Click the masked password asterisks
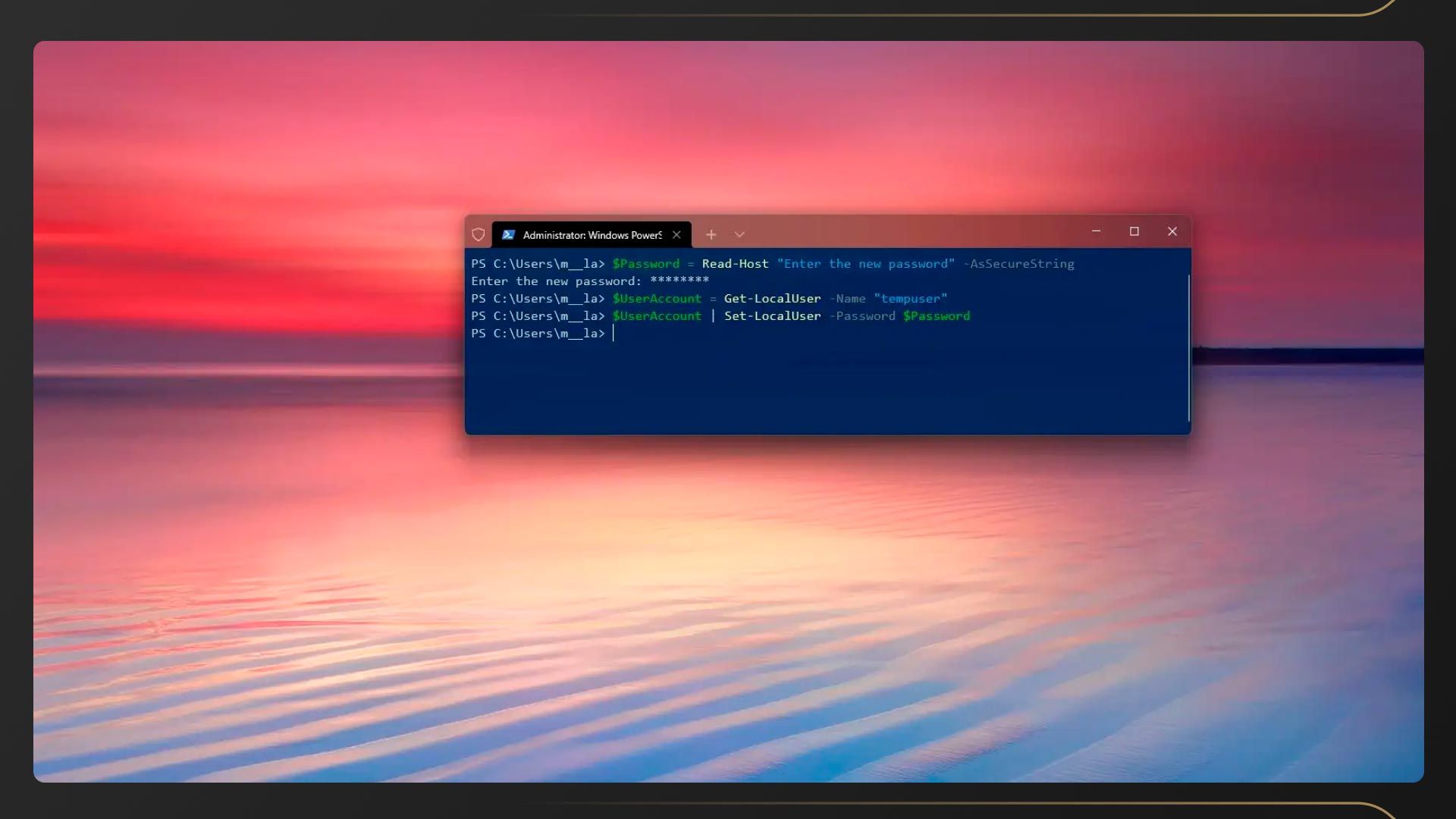This screenshot has height=819, width=1456. pos(679,281)
